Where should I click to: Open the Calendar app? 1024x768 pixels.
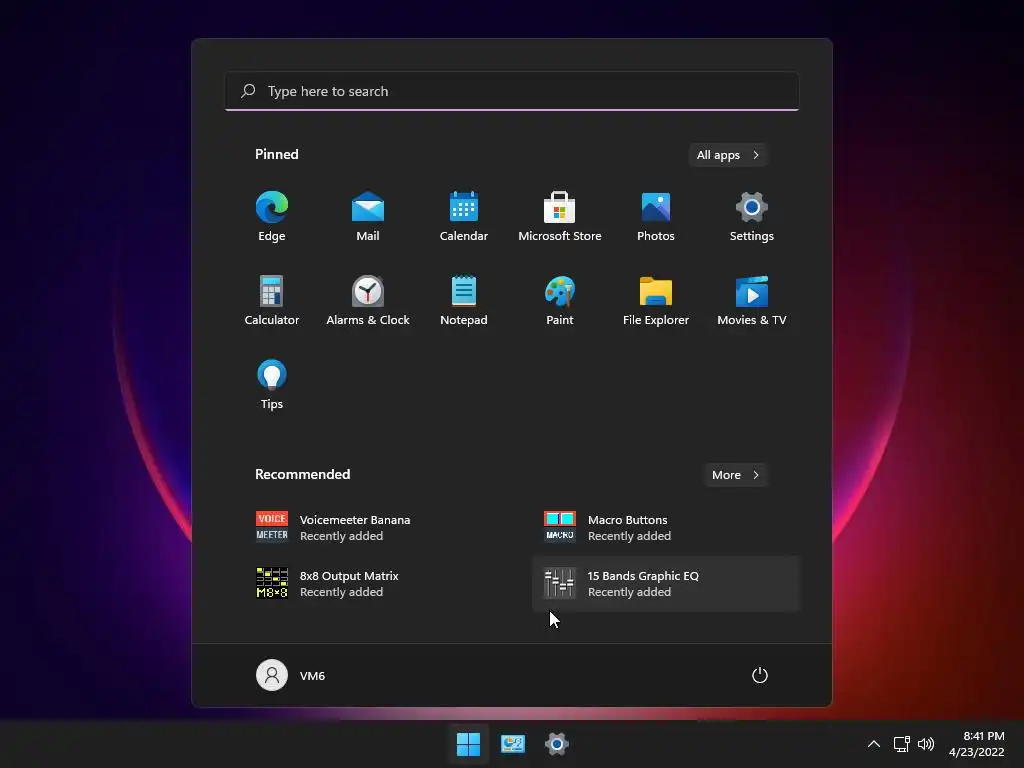464,216
